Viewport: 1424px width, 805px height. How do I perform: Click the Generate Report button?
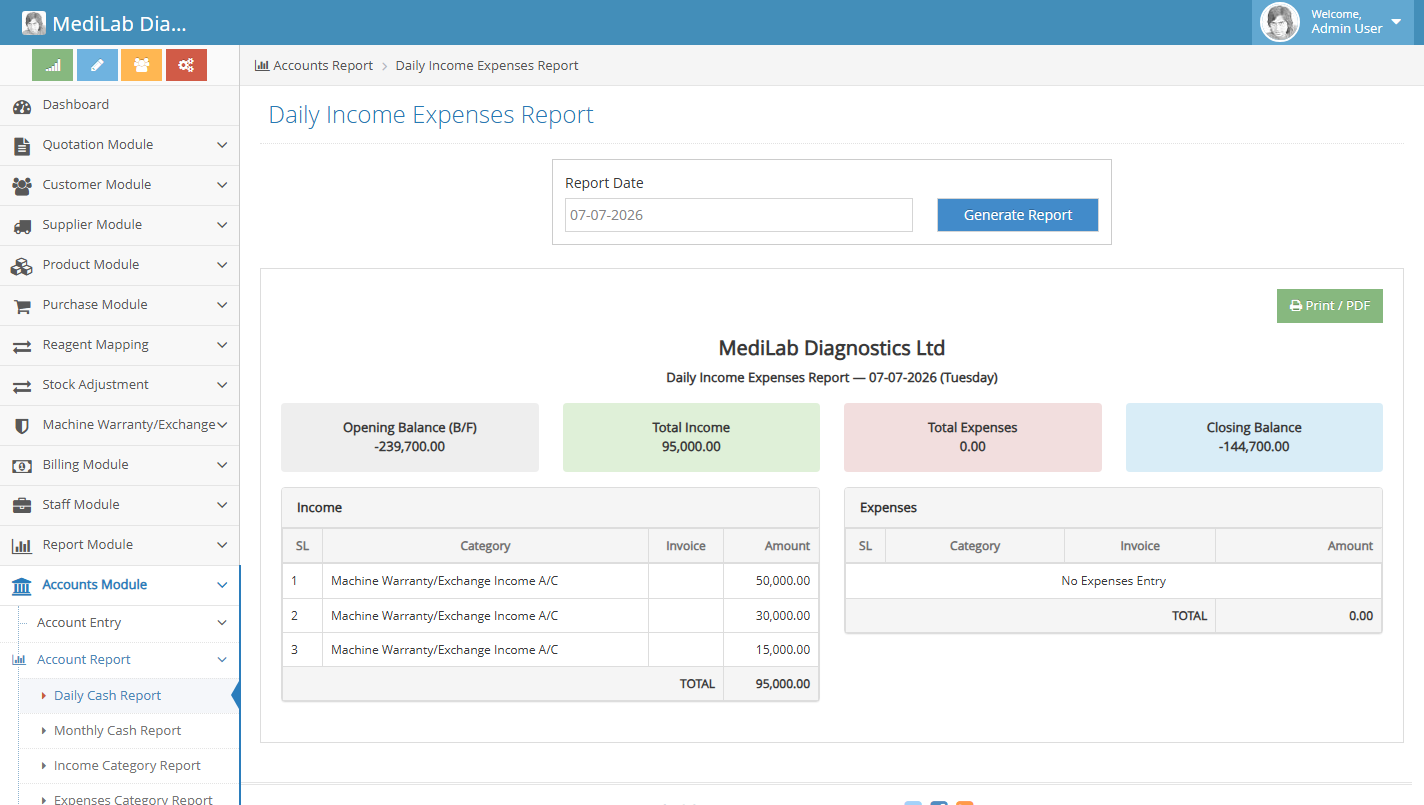tap(1018, 215)
